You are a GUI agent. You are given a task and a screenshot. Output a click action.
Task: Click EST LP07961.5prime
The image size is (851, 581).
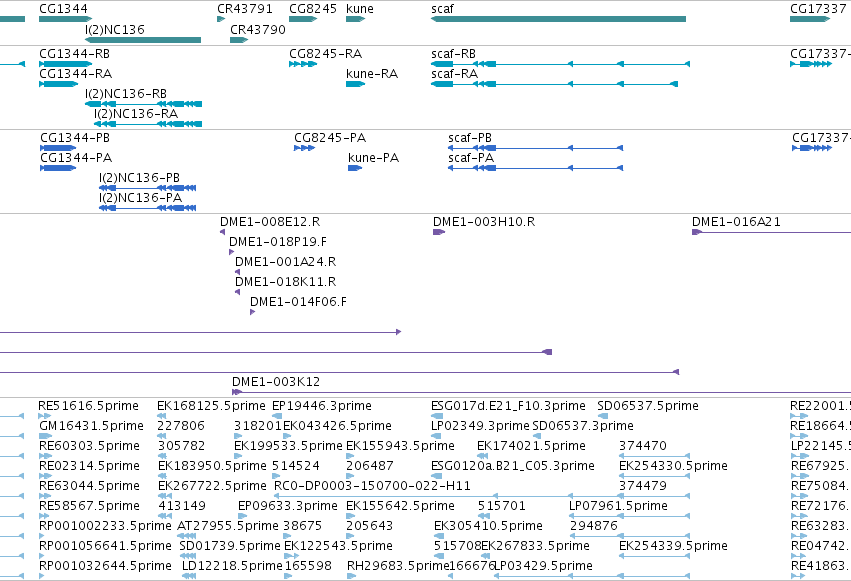pos(630,516)
